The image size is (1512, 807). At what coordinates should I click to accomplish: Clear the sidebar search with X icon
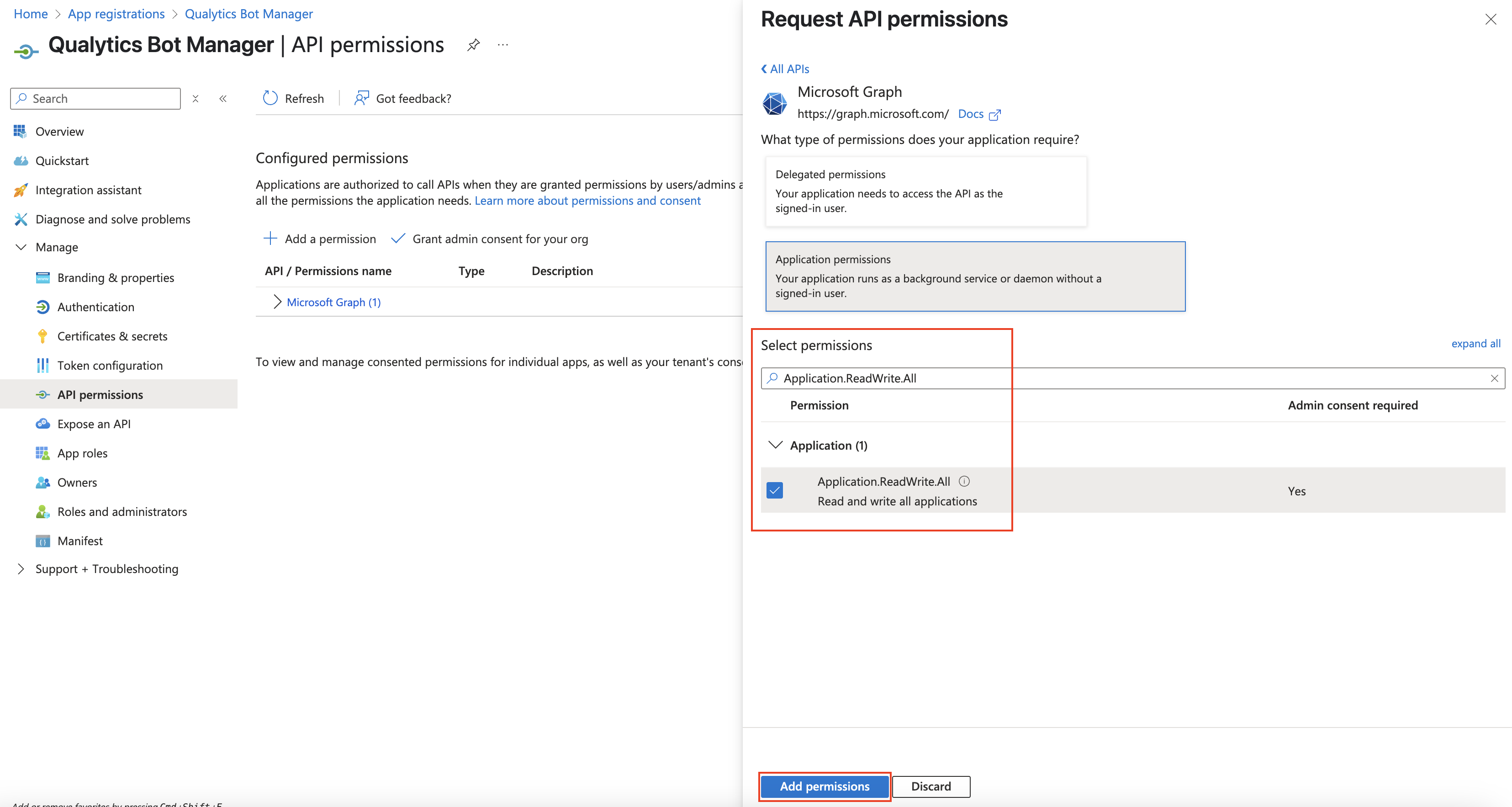pyautogui.click(x=196, y=99)
